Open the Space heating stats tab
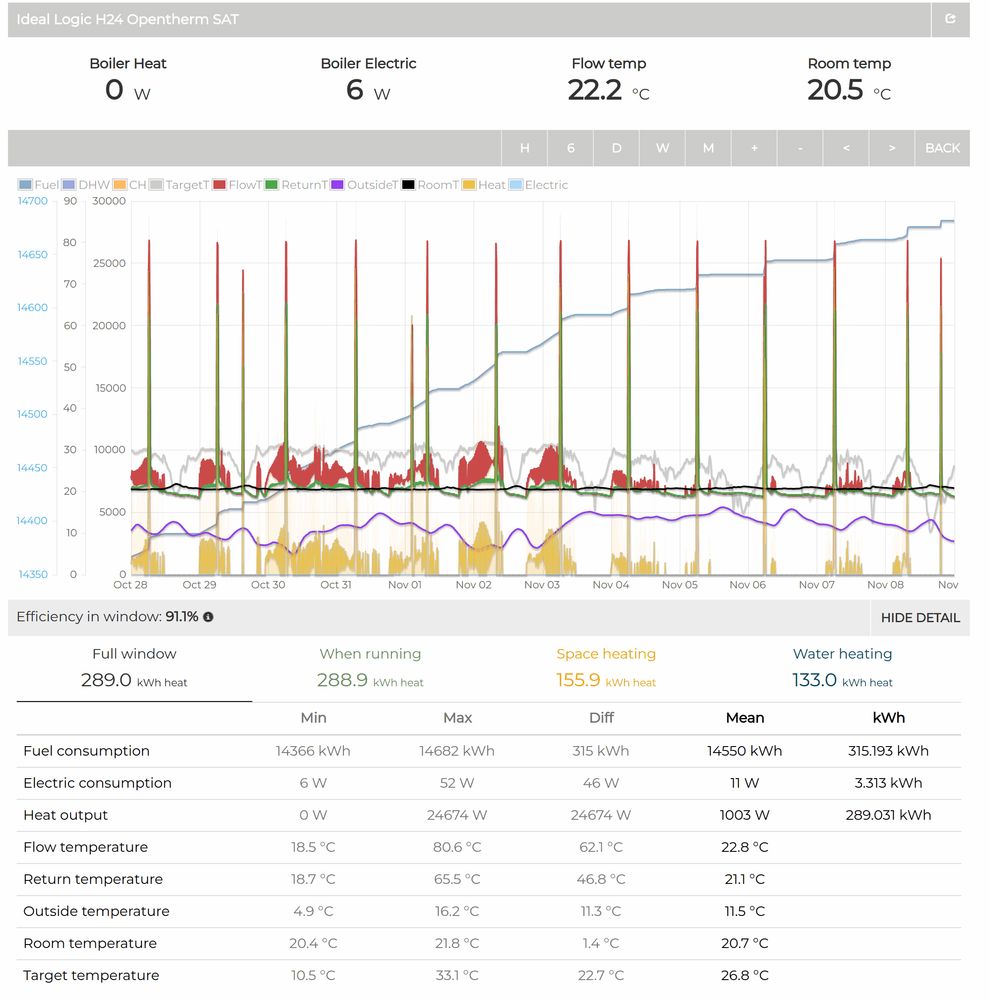Screen dimensions: 990x1000 (606, 668)
